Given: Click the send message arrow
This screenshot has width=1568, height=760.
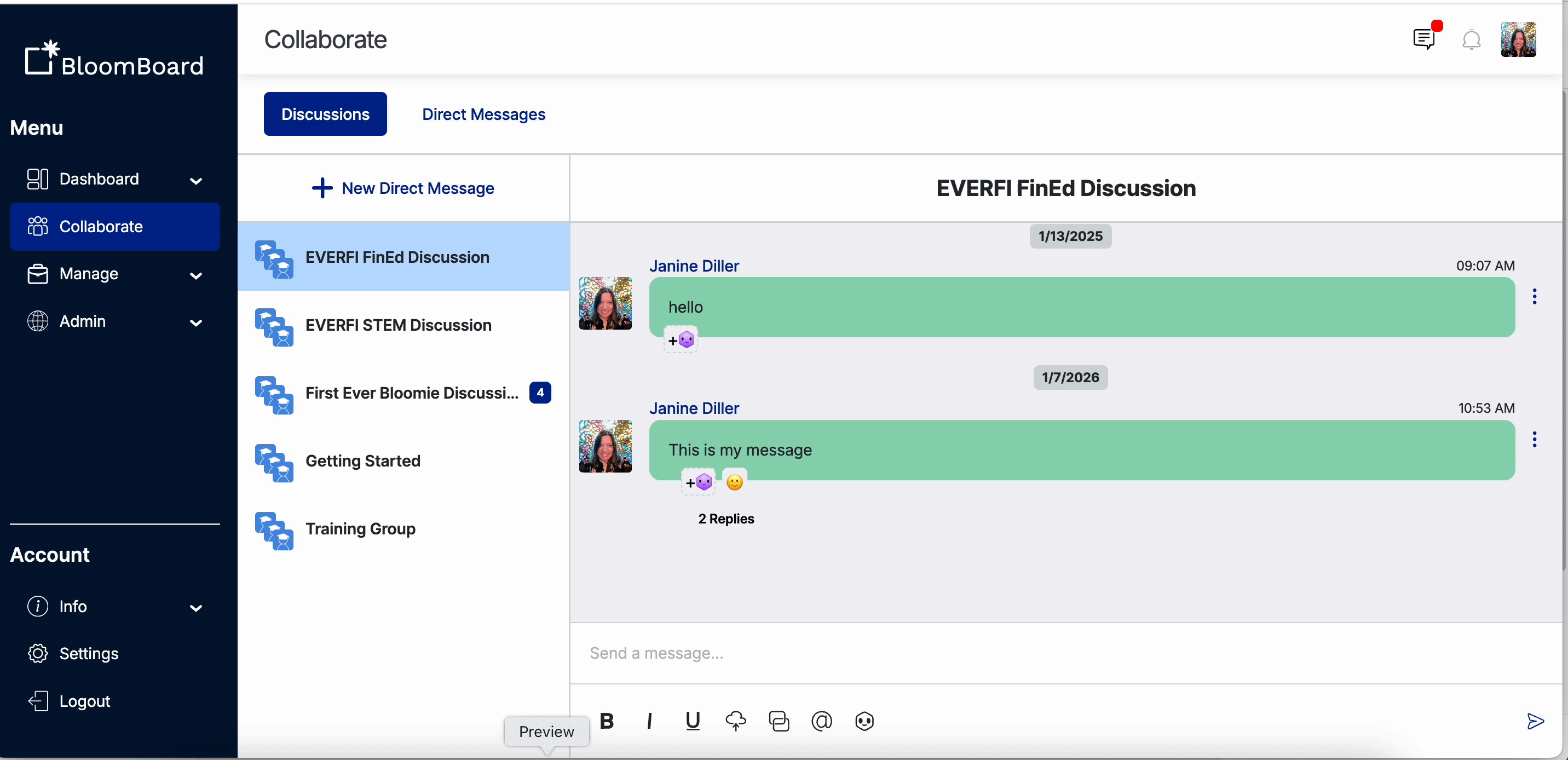Looking at the screenshot, I should [1535, 721].
